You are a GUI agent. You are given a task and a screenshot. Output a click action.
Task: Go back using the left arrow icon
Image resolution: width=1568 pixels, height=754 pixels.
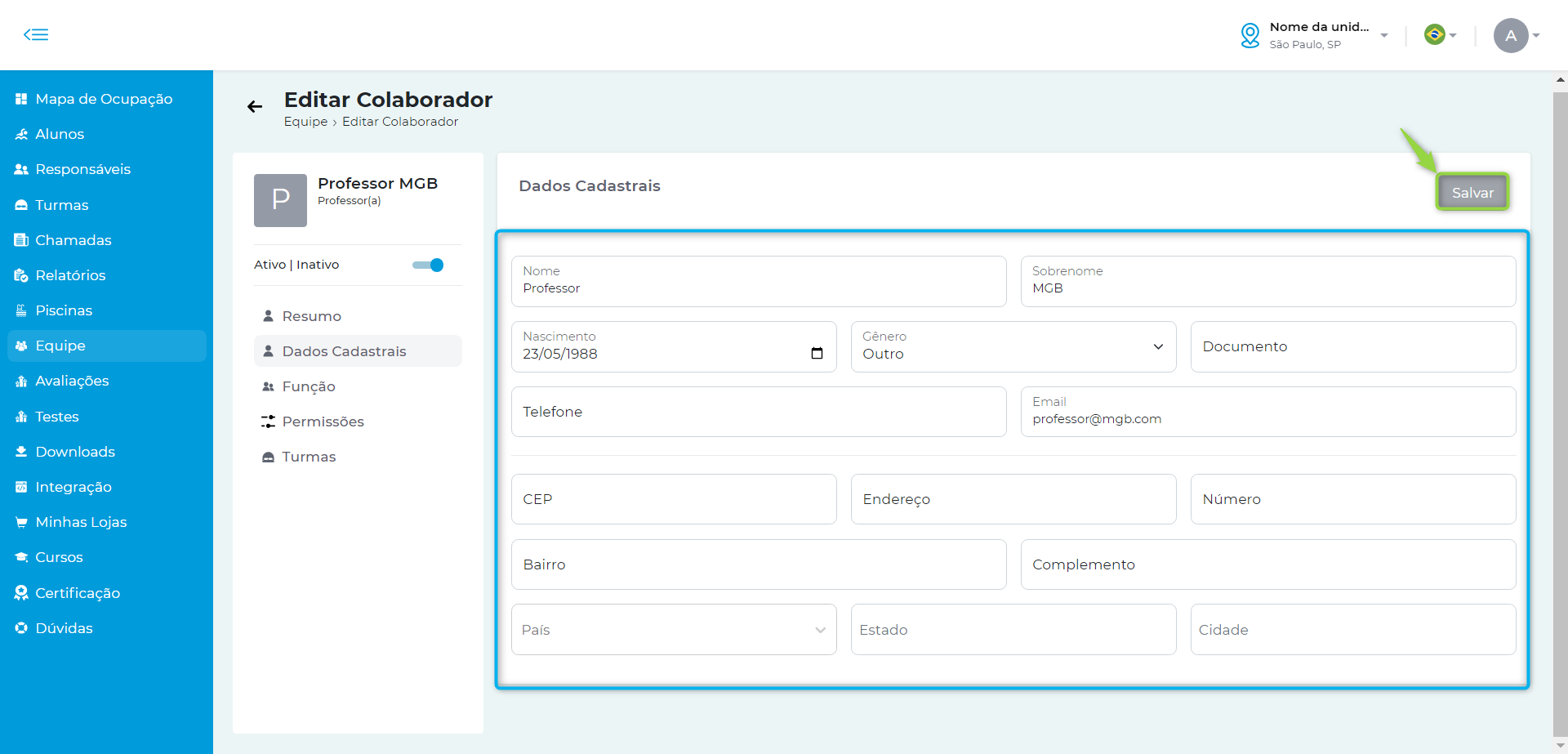click(x=255, y=106)
